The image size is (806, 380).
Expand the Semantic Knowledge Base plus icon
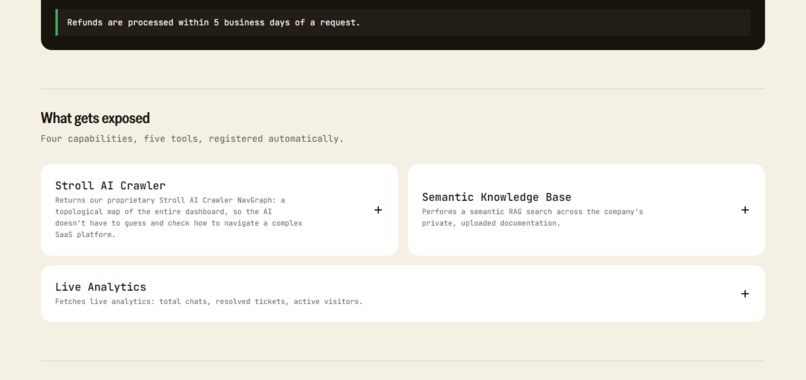click(745, 210)
